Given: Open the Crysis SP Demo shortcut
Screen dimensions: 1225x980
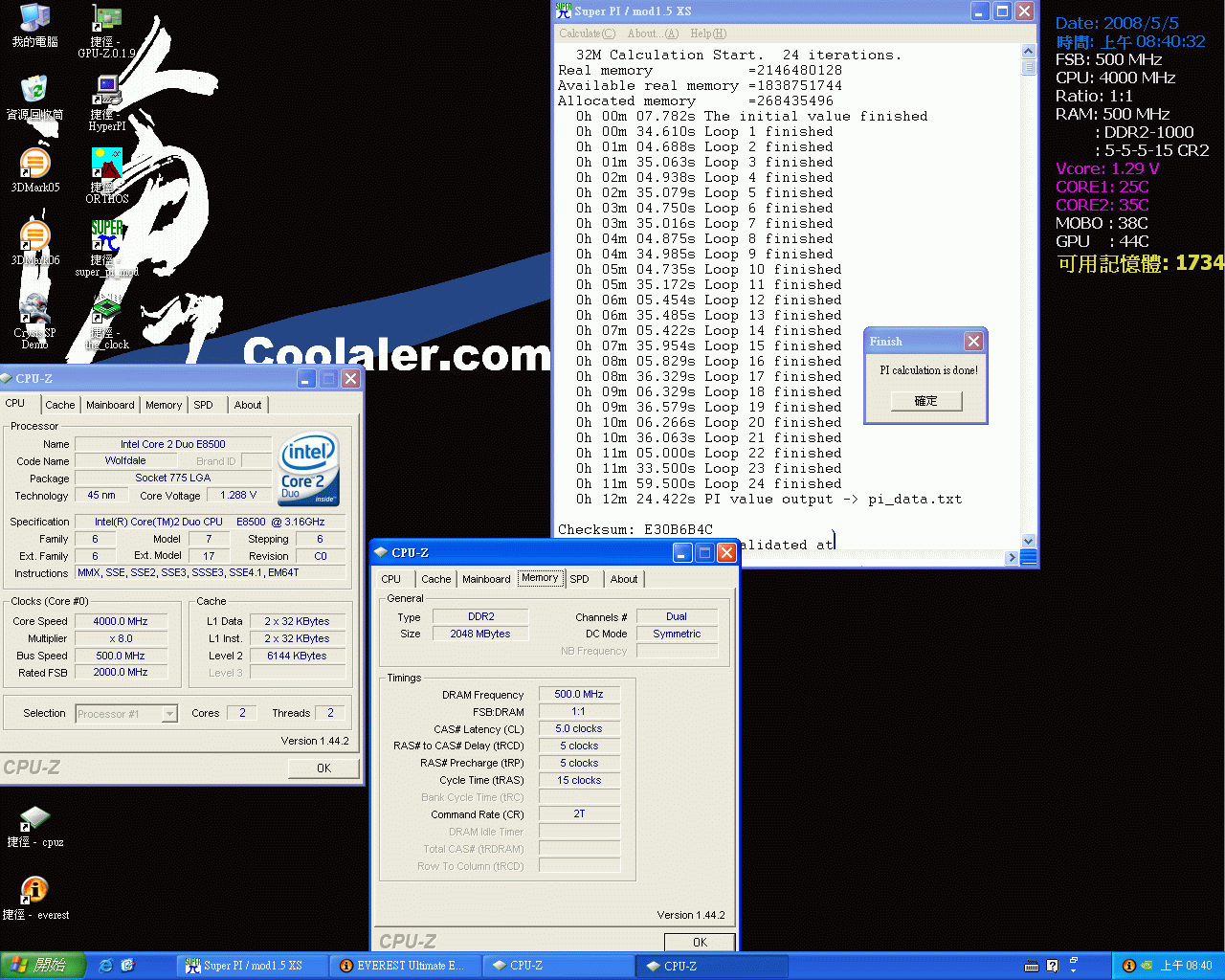Looking at the screenshot, I should click(x=34, y=322).
